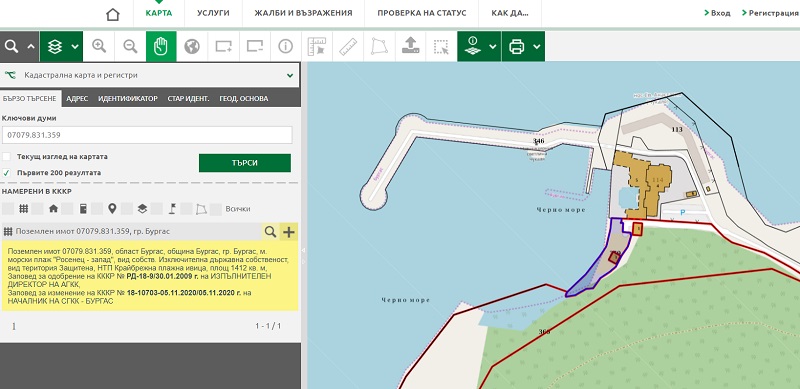Choose the ruler distance measure tool
The width and height of the screenshot is (800, 389).
[347, 46]
